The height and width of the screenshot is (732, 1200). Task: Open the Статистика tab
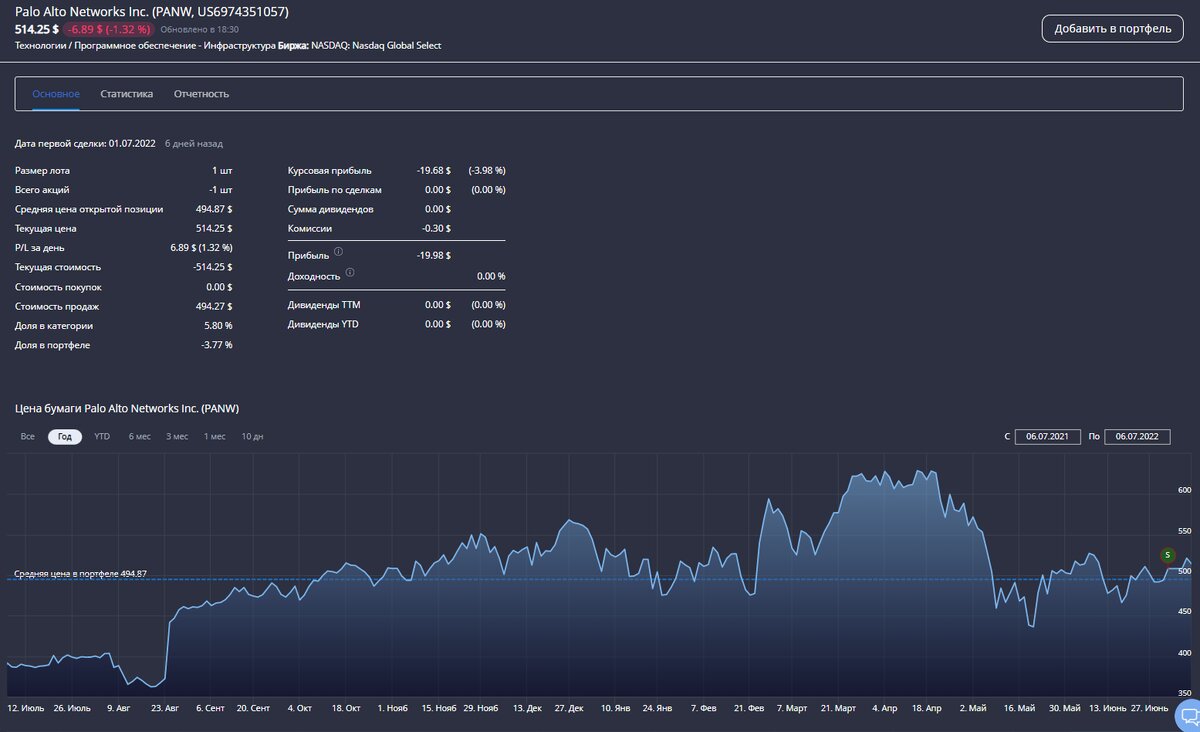[127, 94]
